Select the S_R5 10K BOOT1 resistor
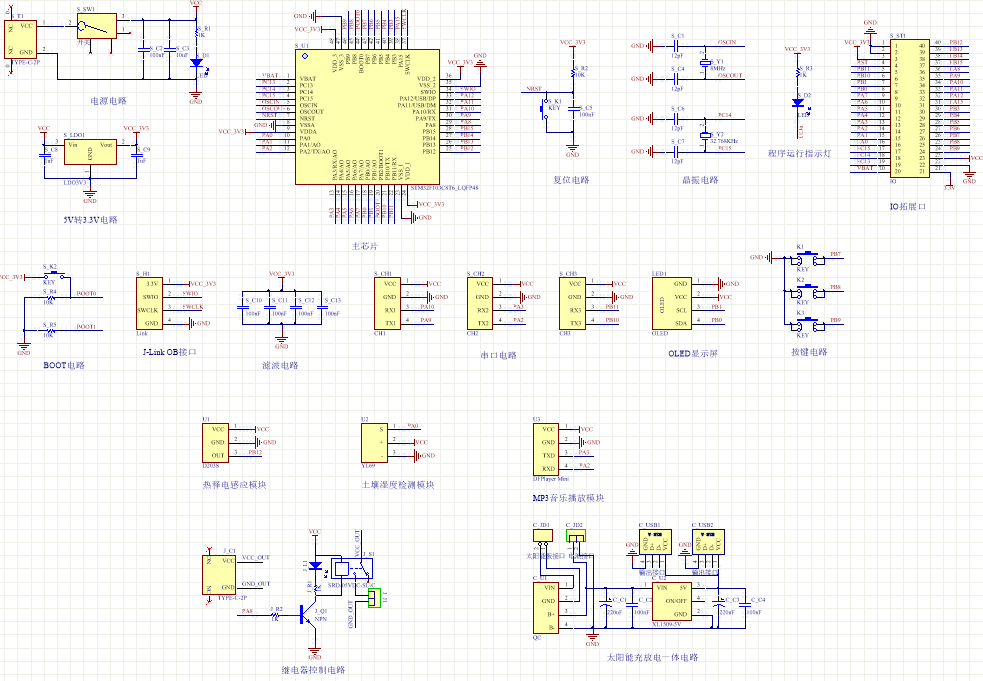This screenshot has width=983, height=681. pyautogui.click(x=49, y=330)
